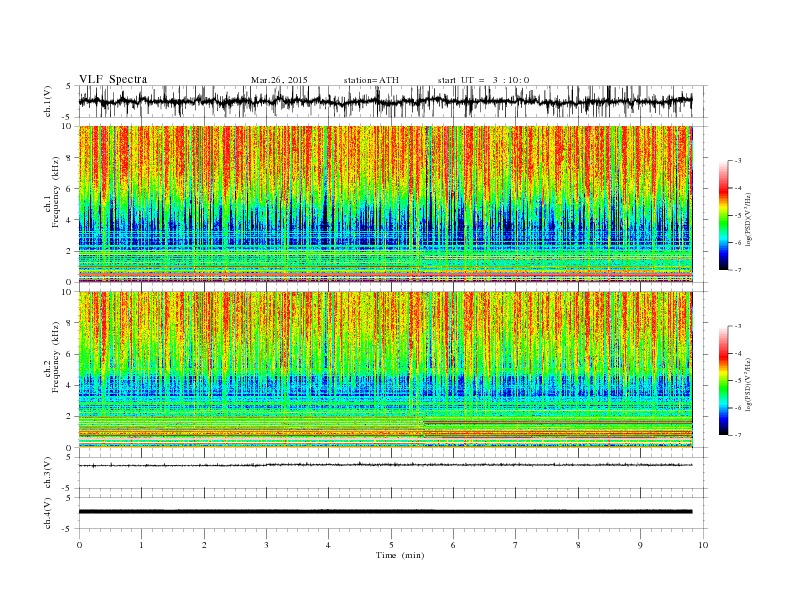Click the ch.2 spectrogram color bar
The width and height of the screenshot is (792, 612).
point(723,380)
